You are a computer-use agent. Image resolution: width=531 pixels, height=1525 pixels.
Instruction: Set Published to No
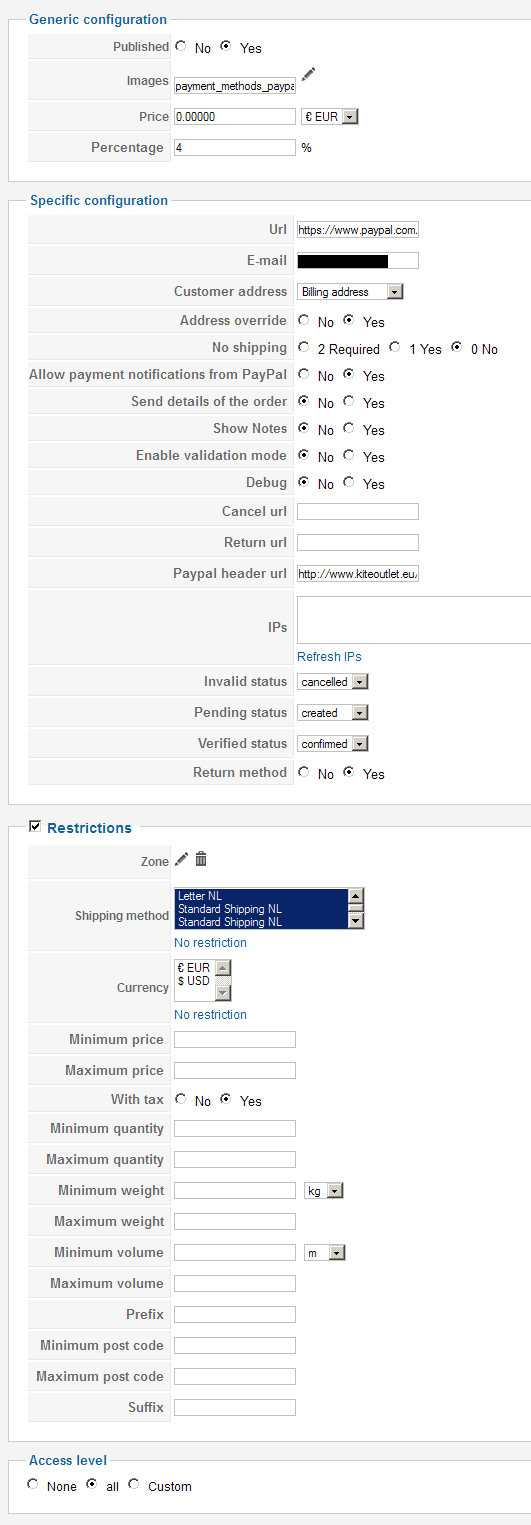[180, 46]
